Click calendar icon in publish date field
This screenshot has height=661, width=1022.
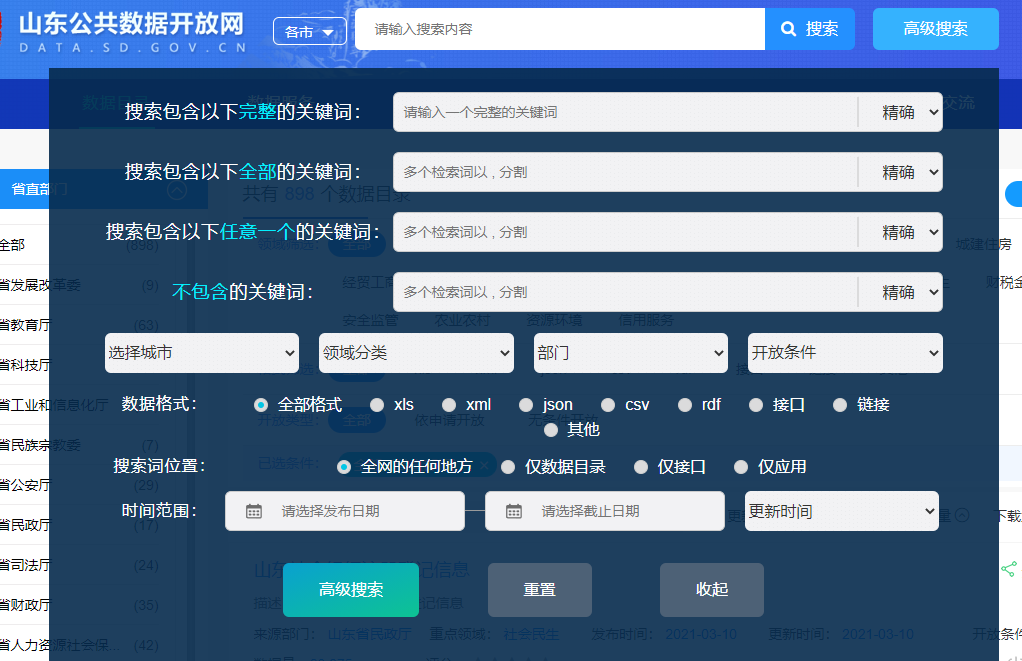(254, 511)
